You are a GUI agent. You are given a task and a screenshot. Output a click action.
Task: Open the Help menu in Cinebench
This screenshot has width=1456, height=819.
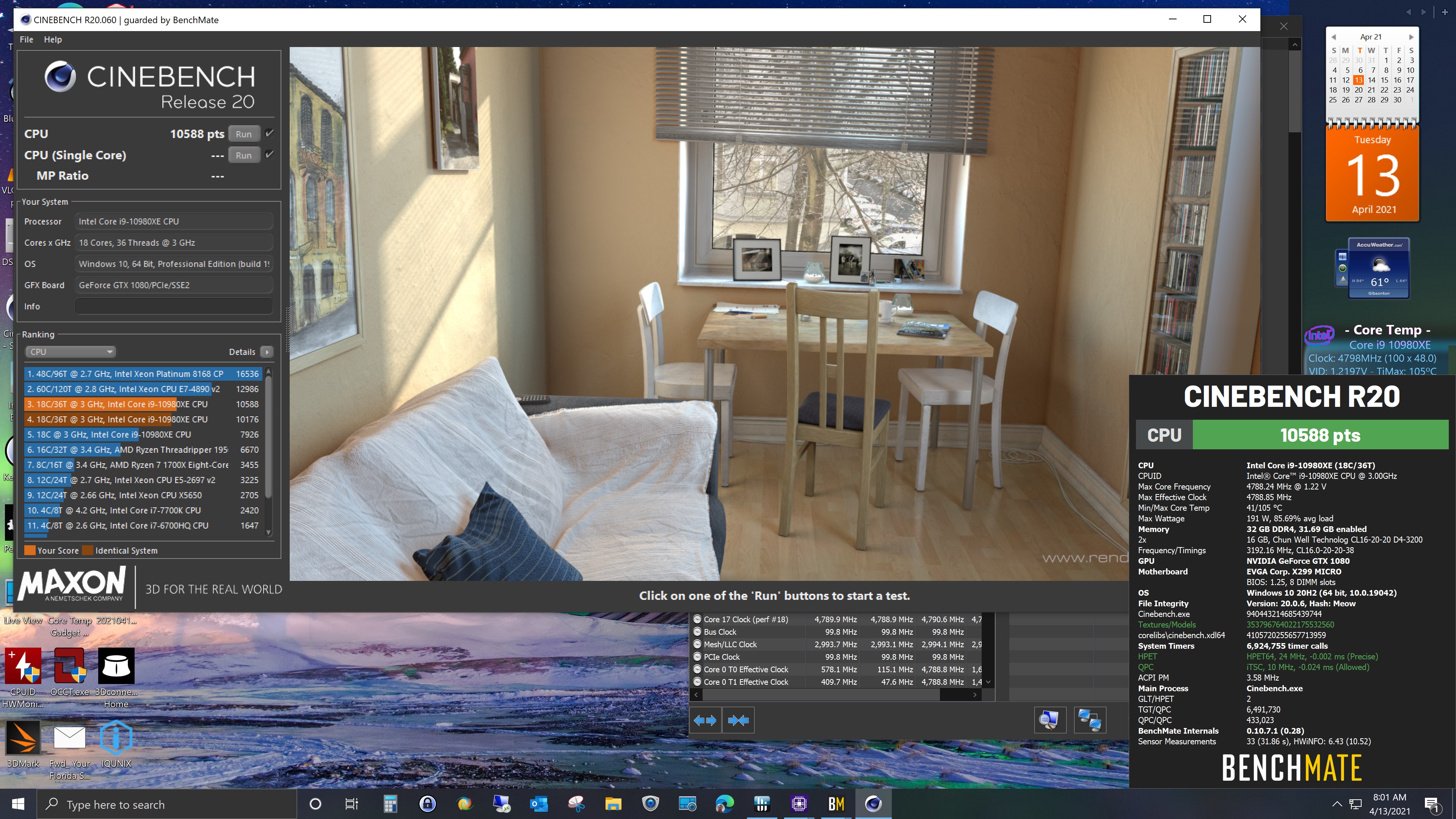point(53,39)
